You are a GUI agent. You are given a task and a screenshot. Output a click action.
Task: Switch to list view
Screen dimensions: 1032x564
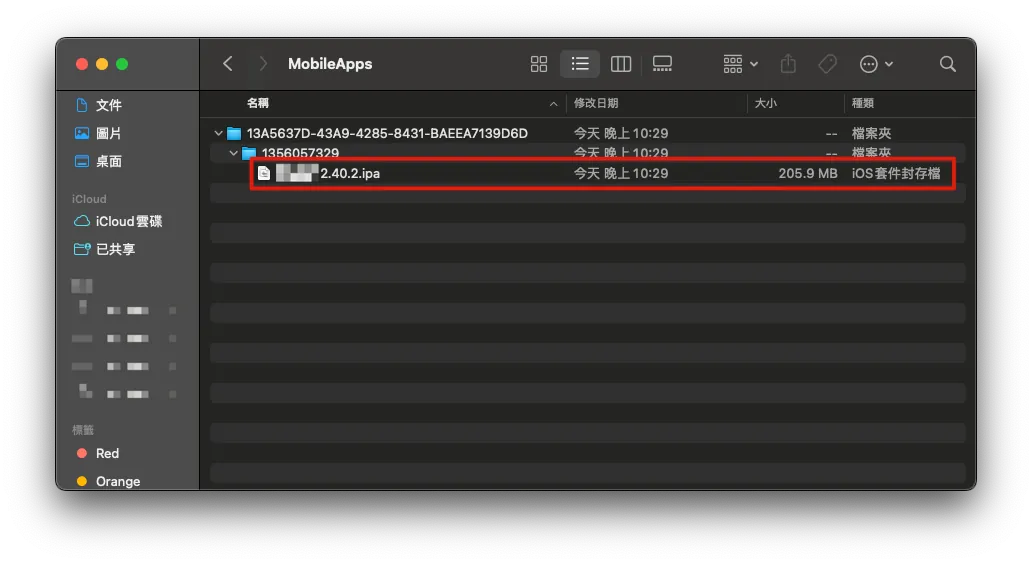pos(580,64)
